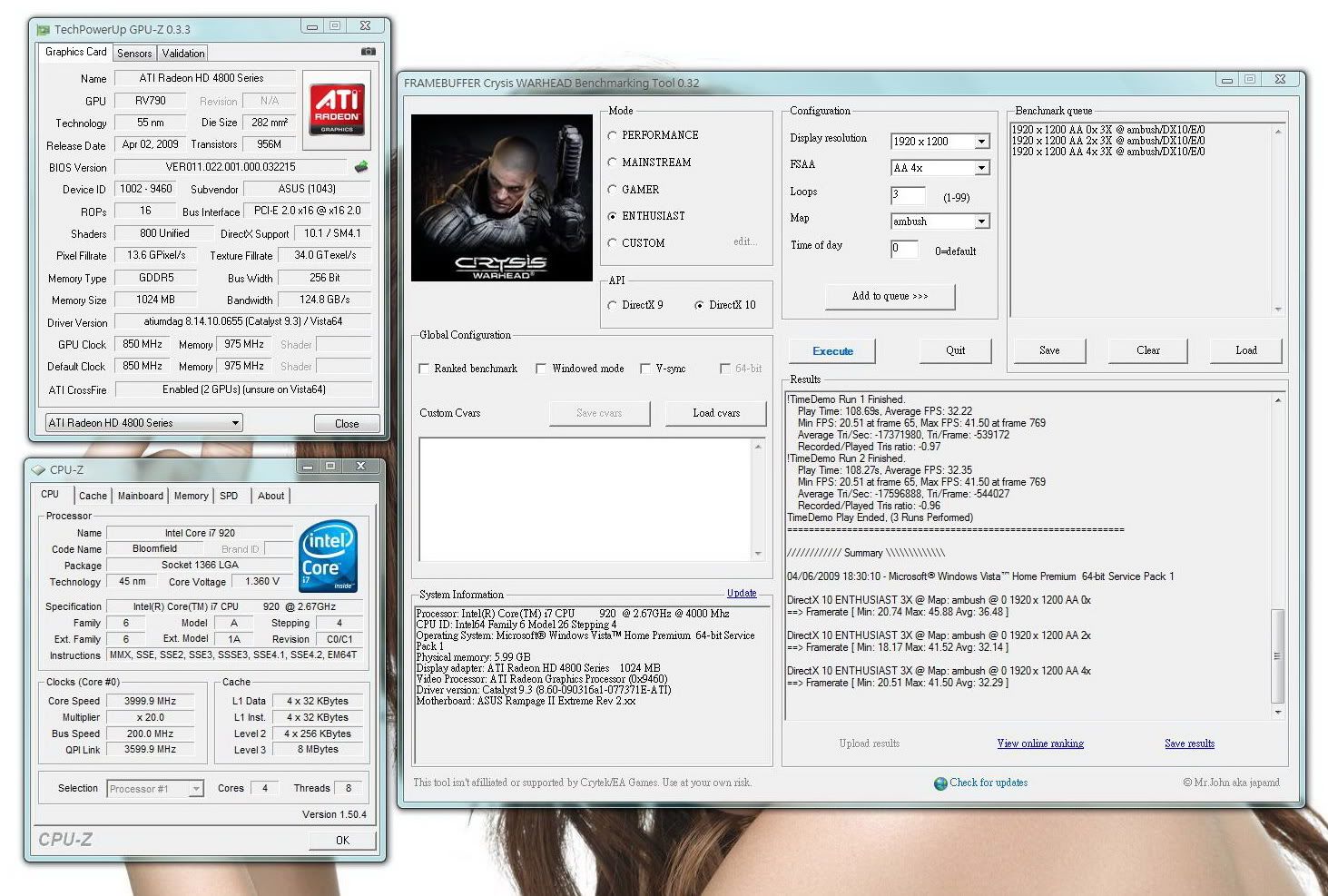Select the GAMER mode radio button
Viewport: 1328px width, 896px height.
[613, 190]
